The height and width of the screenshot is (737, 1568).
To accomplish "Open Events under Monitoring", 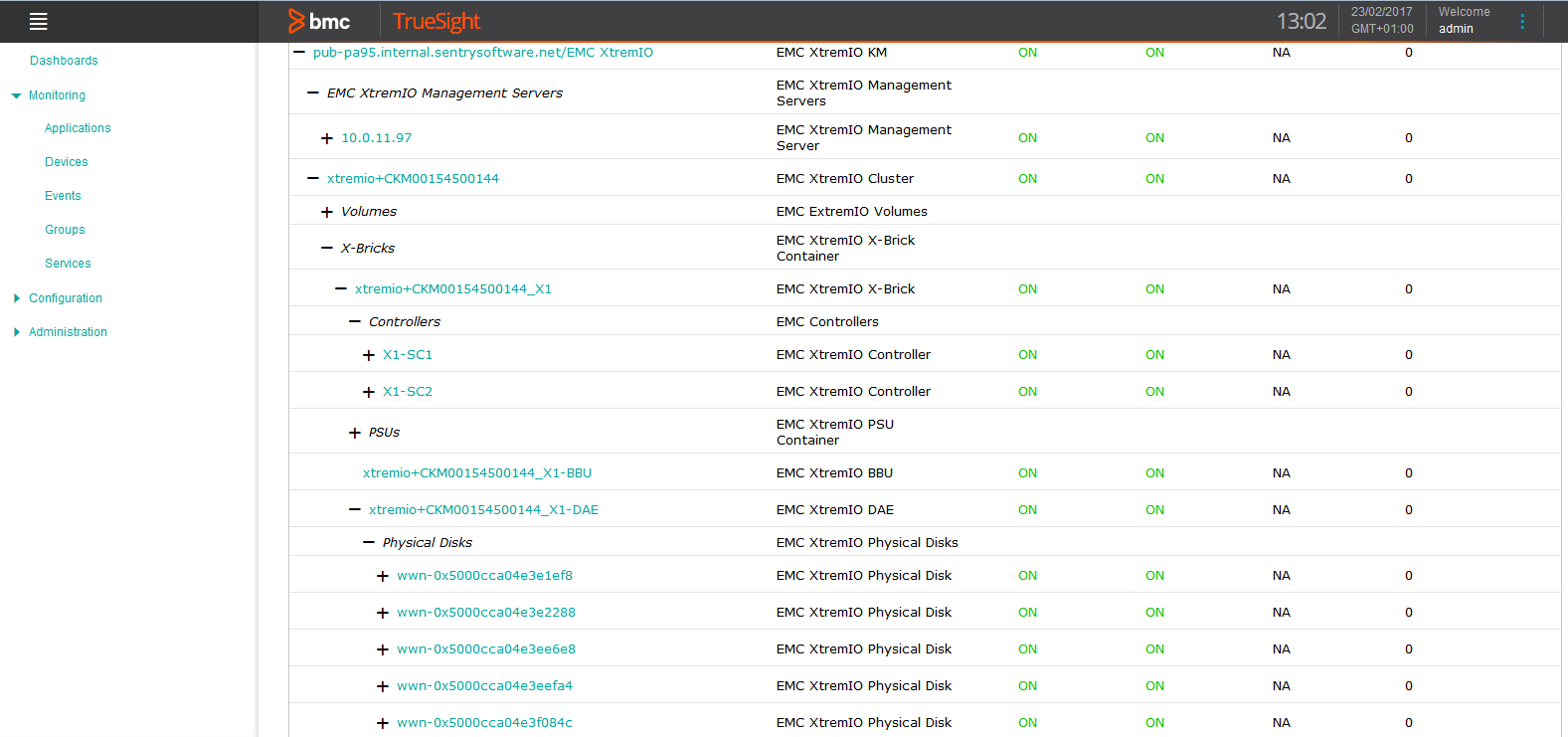I will pos(63,196).
